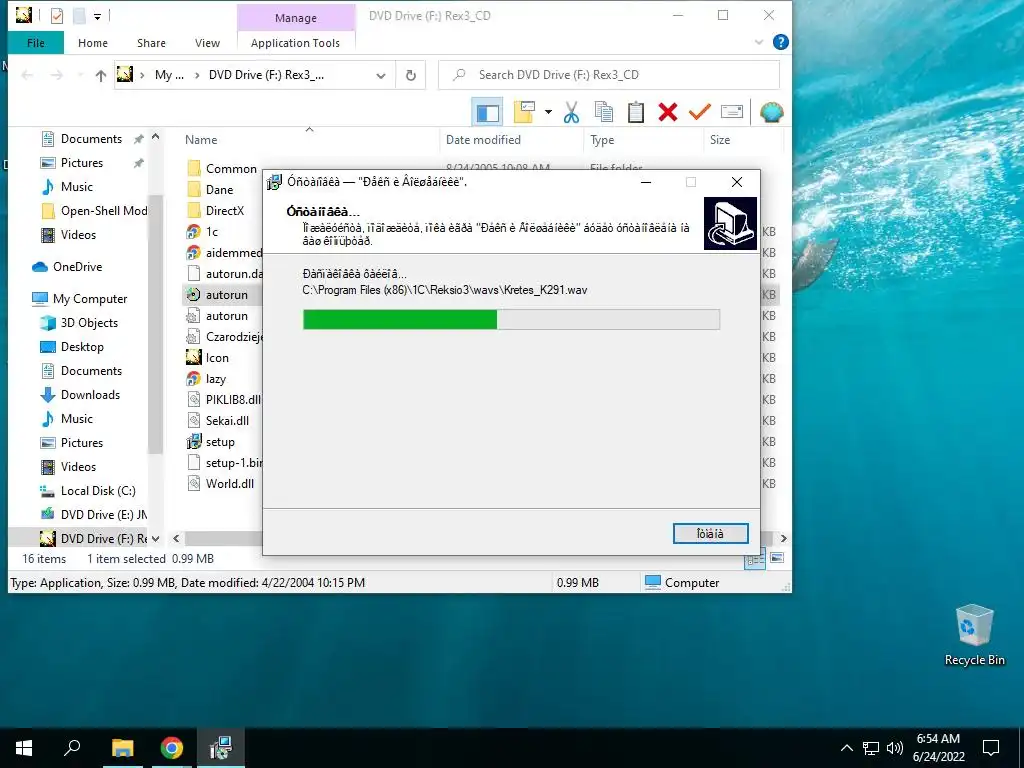Click the recent locations dropdown arrow
The width and height of the screenshot is (1024, 768).
(80, 76)
